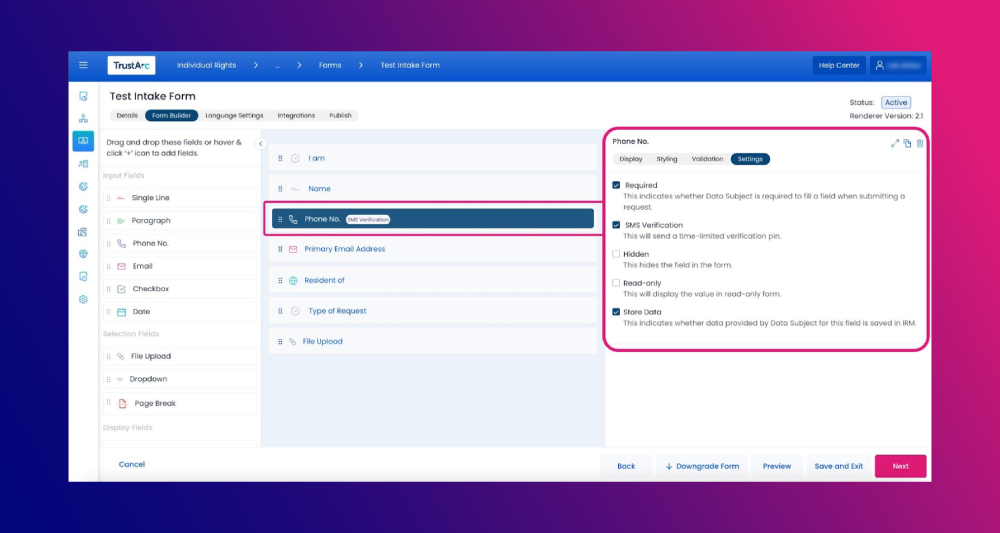Open the Display tab for Phone No.
1000x533 pixels.
point(631,159)
